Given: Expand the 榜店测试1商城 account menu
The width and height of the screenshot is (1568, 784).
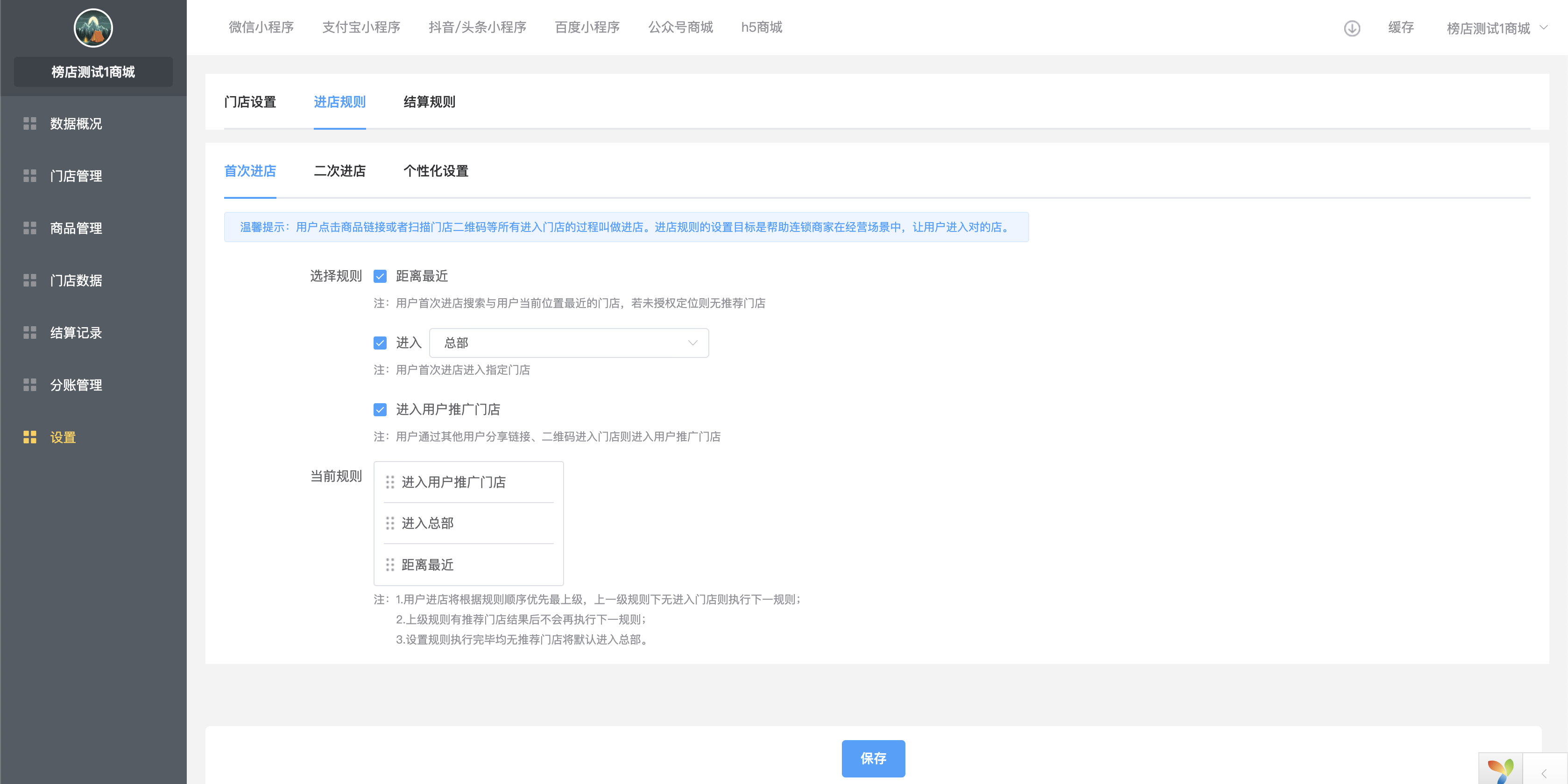Looking at the screenshot, I should (x=1497, y=28).
